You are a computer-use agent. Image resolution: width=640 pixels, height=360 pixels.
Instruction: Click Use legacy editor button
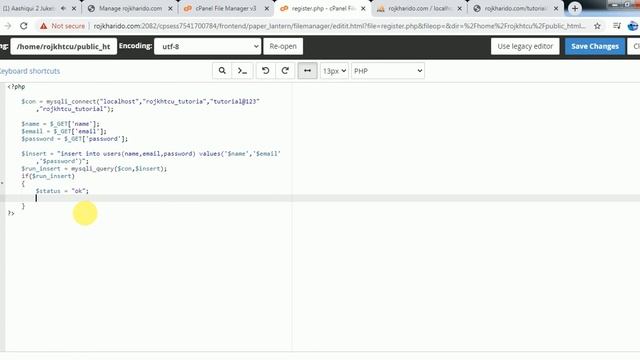525,46
